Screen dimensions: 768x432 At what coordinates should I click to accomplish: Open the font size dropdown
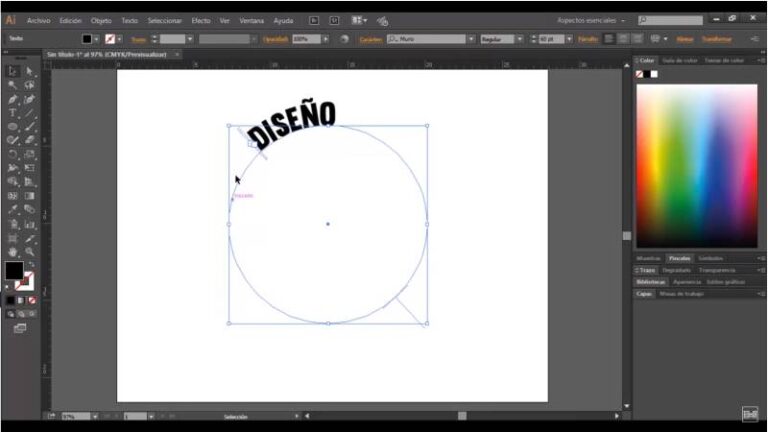click(569, 39)
